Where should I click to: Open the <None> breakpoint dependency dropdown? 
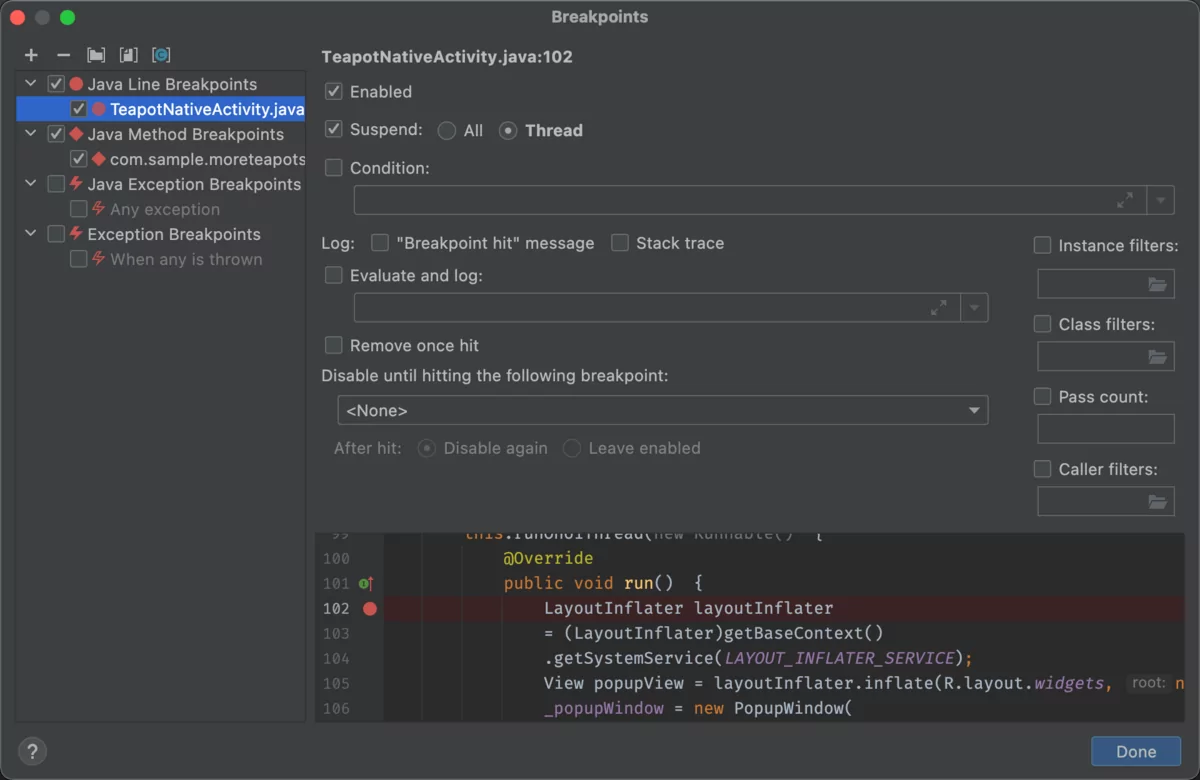[x=663, y=411]
